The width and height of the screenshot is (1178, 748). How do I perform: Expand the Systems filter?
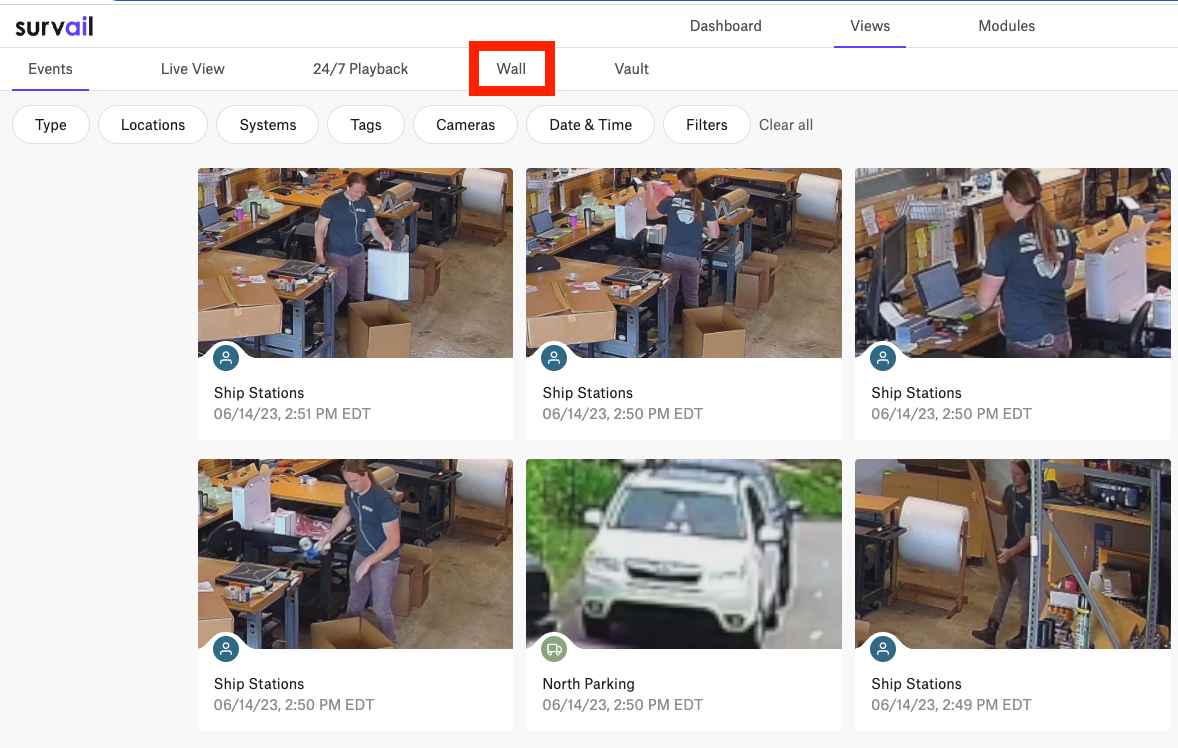267,125
